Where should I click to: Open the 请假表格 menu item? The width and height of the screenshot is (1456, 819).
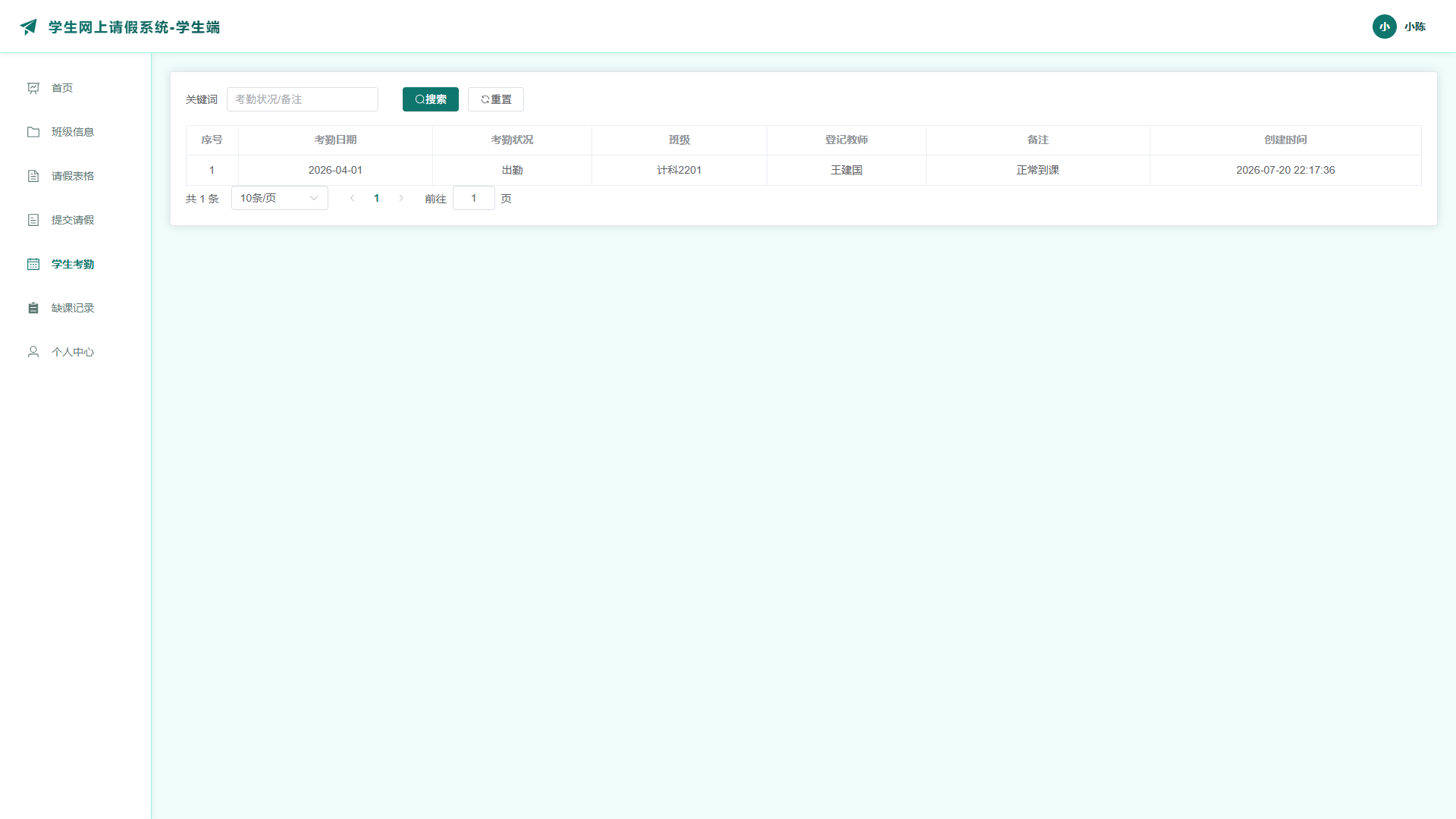76,176
